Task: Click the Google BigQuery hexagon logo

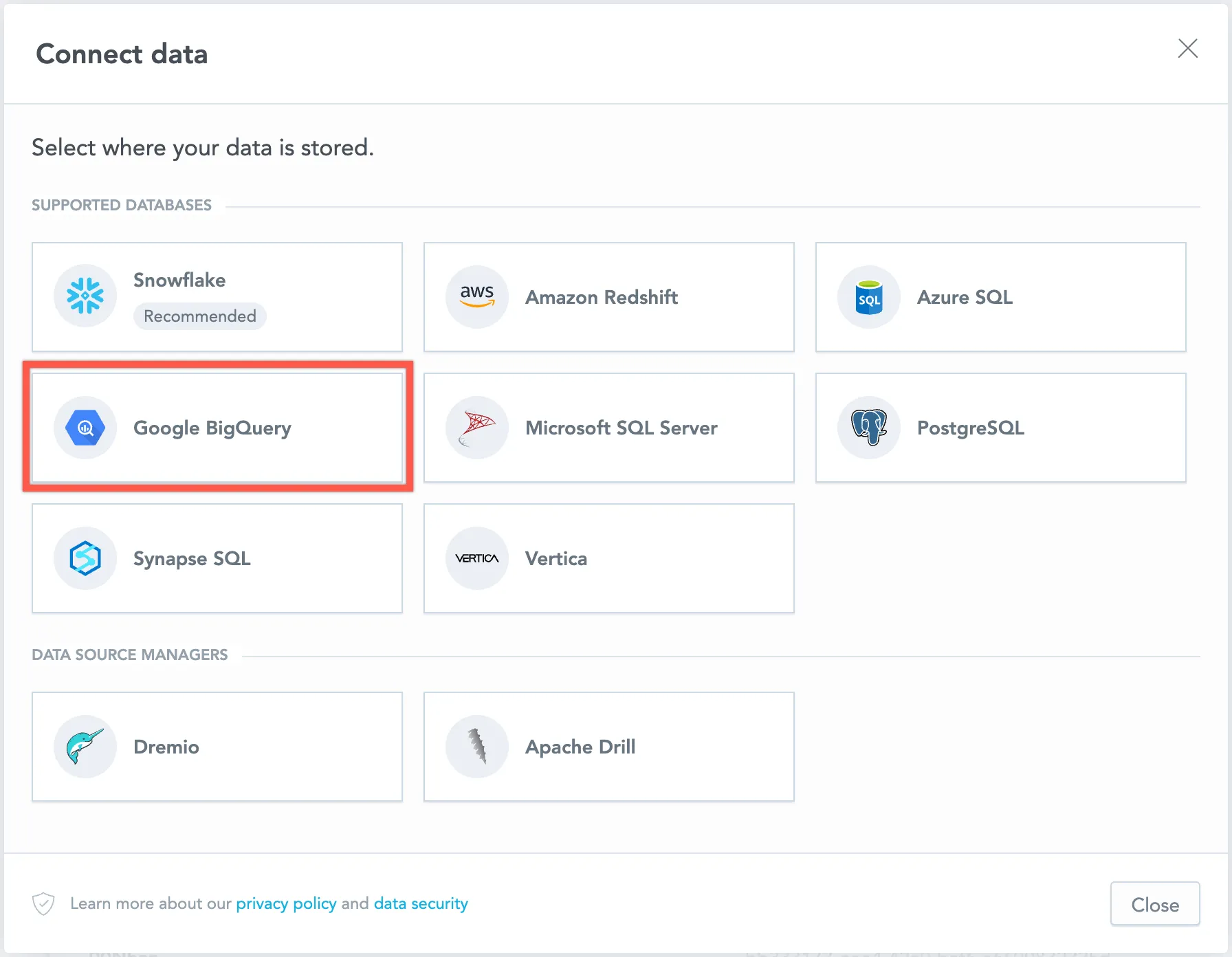Action: pyautogui.click(x=85, y=427)
